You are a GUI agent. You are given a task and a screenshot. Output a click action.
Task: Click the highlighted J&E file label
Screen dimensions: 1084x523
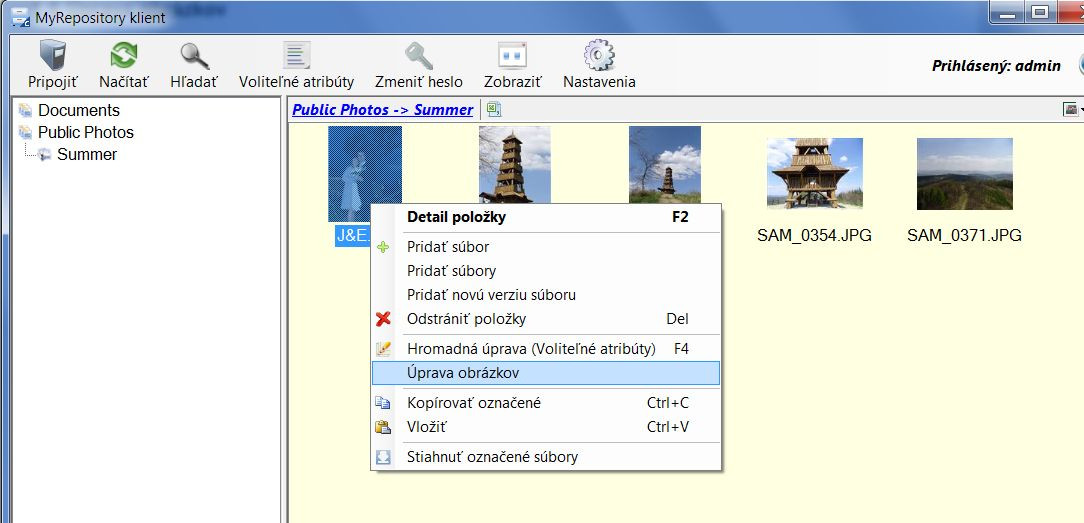[353, 236]
